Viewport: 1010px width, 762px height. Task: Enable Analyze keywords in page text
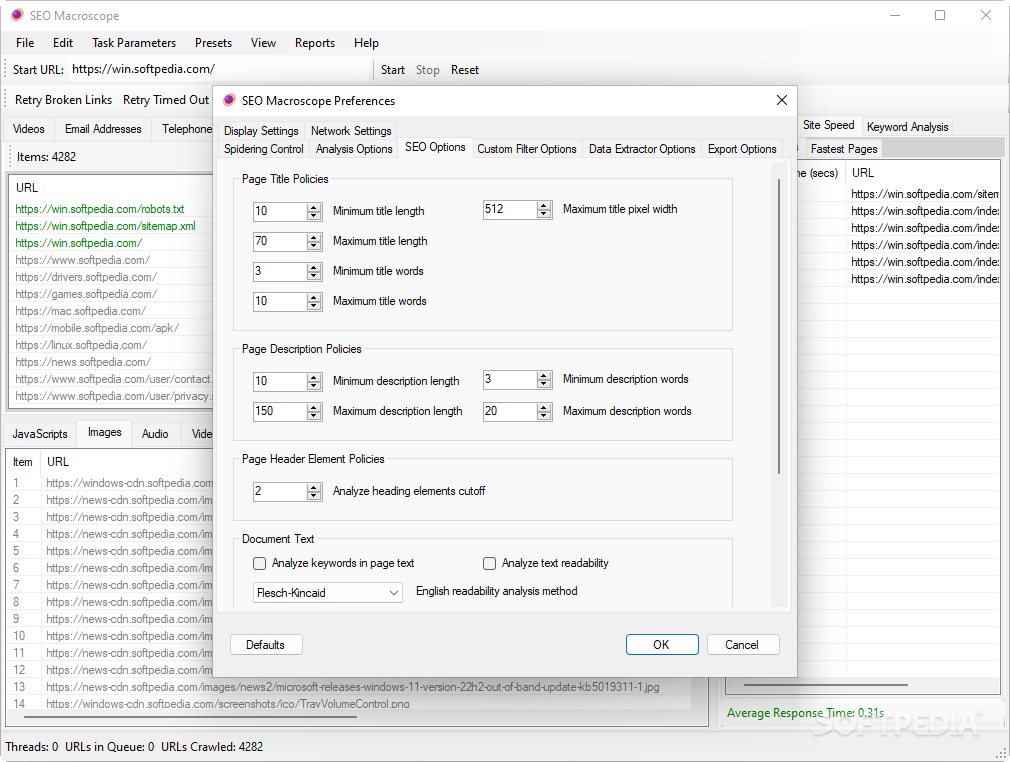point(260,564)
